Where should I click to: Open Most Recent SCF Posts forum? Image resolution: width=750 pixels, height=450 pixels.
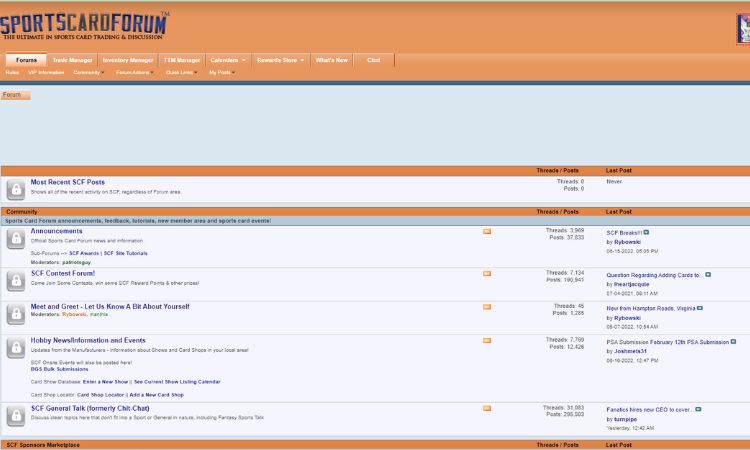click(67, 182)
